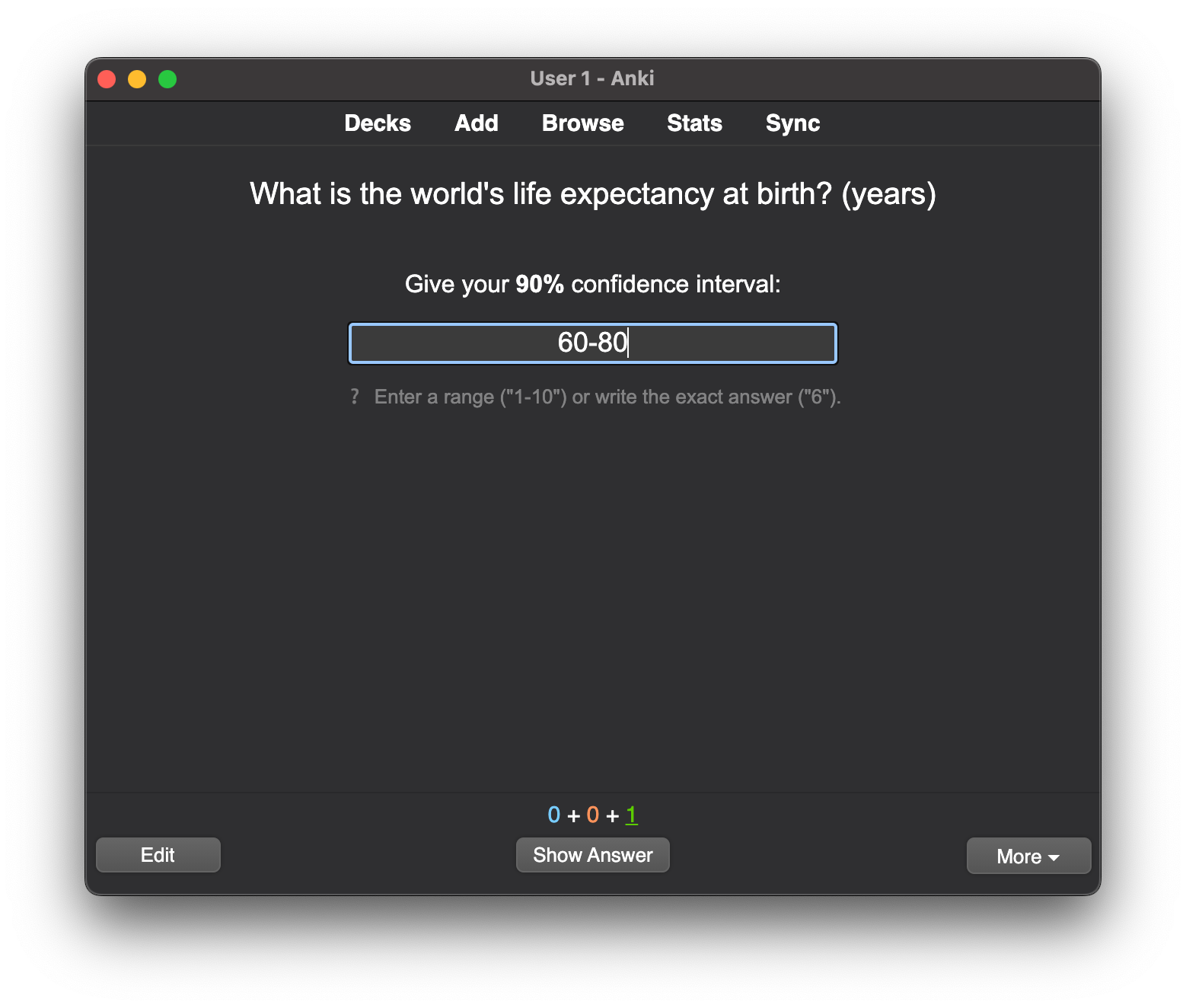Click the Give your 90% confidence prompt

592,284
